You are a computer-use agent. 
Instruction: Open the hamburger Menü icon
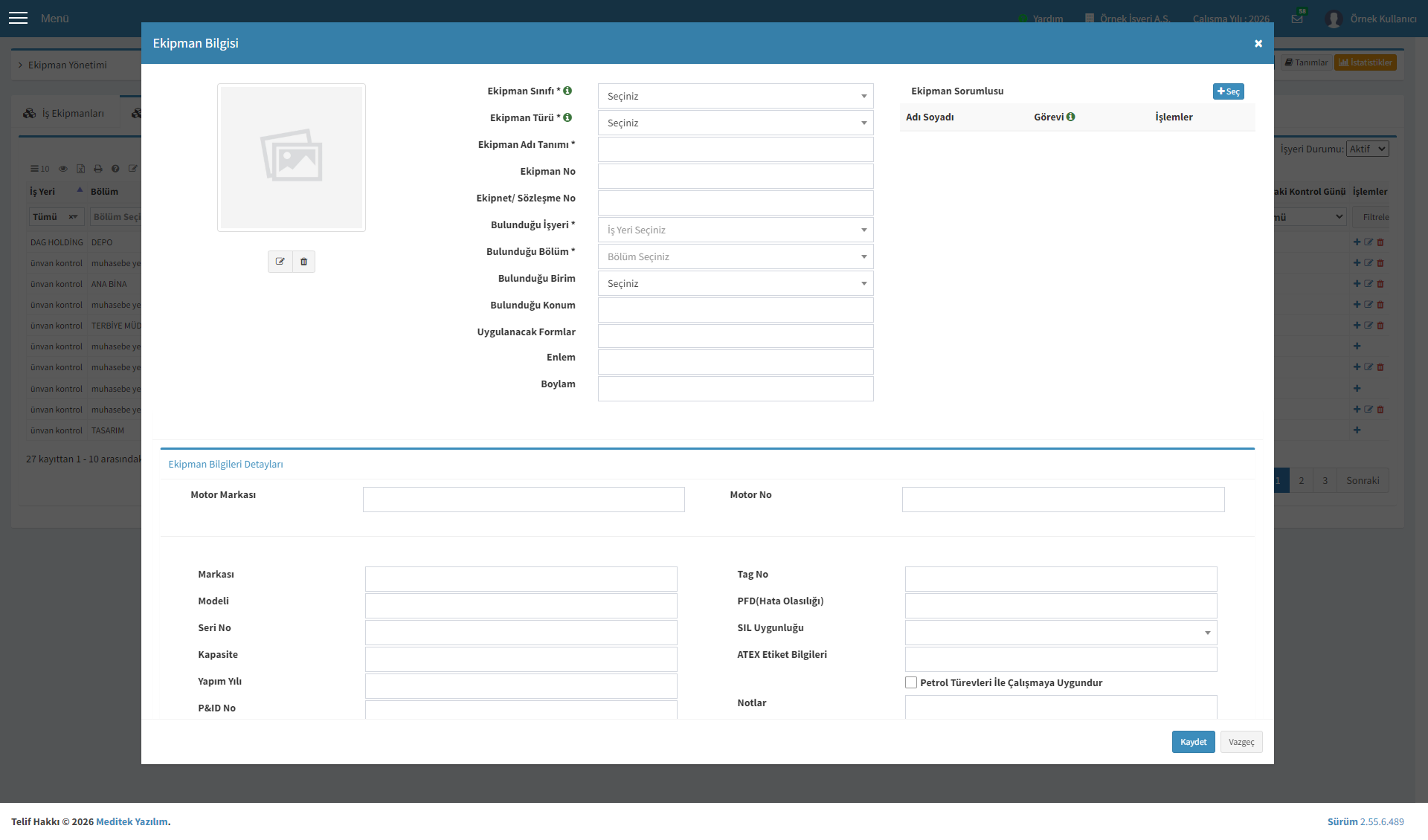click(18, 18)
